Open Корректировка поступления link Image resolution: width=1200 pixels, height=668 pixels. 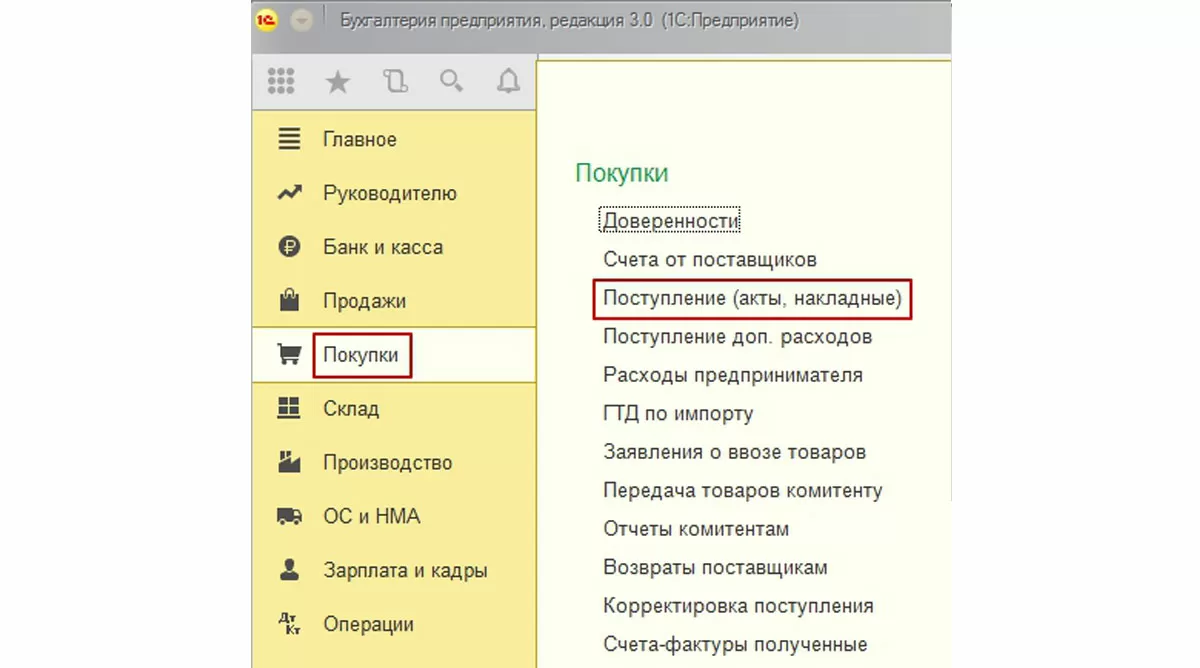coord(738,606)
